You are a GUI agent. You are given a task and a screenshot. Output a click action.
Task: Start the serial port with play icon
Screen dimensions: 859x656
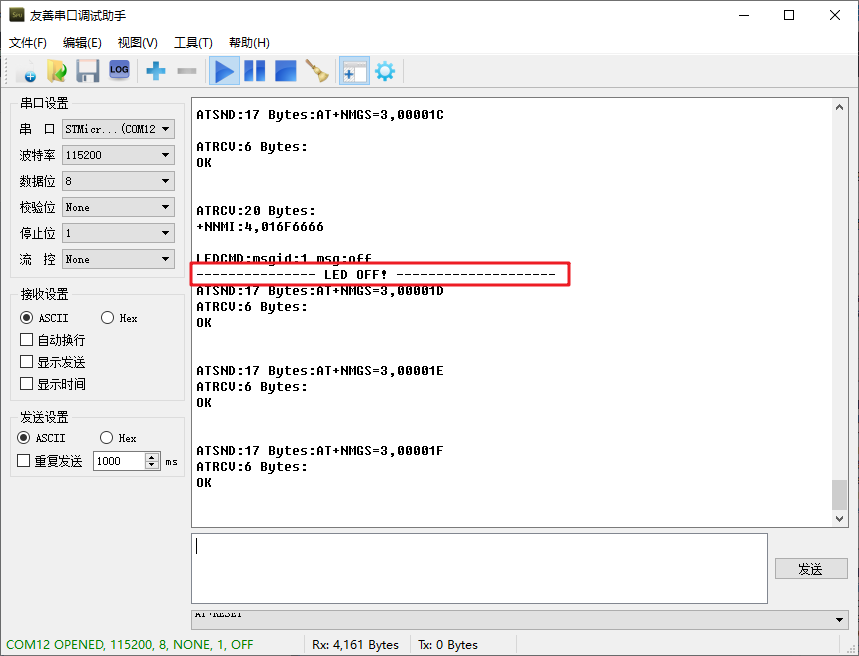[224, 71]
